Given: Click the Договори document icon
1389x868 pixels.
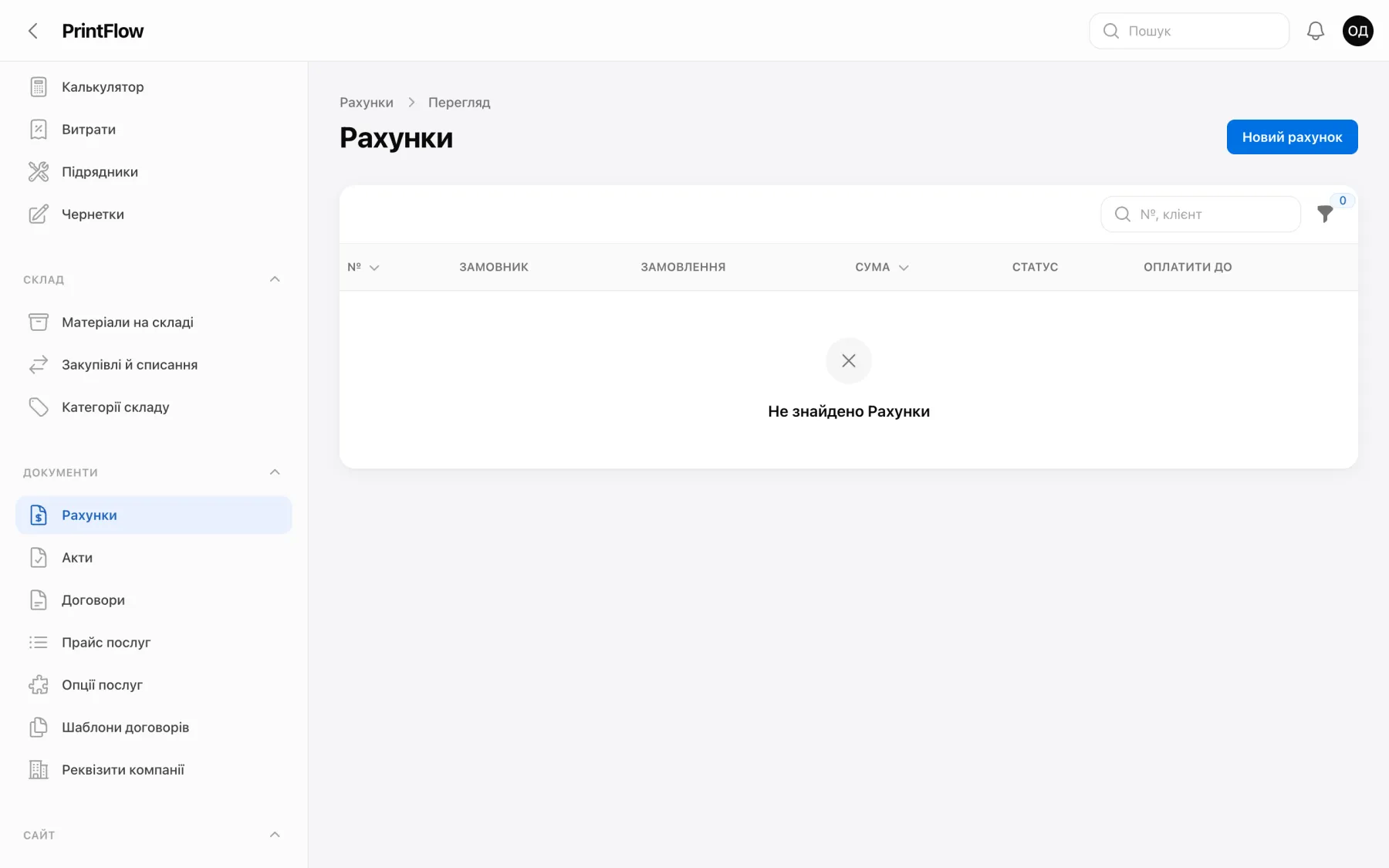Looking at the screenshot, I should [39, 600].
